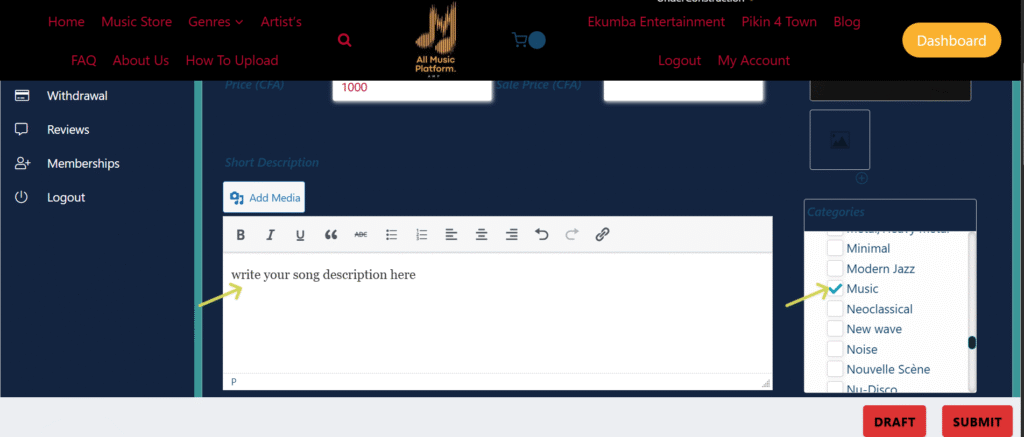1024x437 pixels.
Task: Toggle bold formatting in editor
Action: (x=240, y=235)
